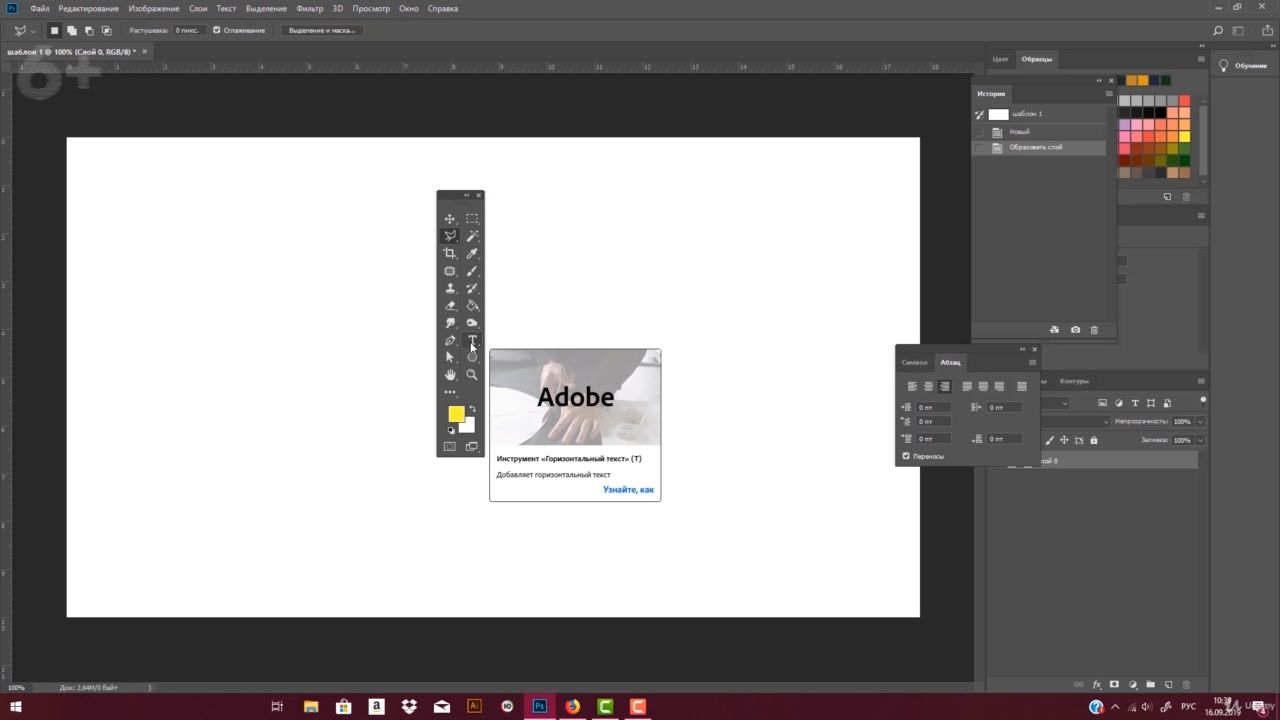Swap foreground and background colors arrow
The image size is (1280, 720).
(473, 408)
